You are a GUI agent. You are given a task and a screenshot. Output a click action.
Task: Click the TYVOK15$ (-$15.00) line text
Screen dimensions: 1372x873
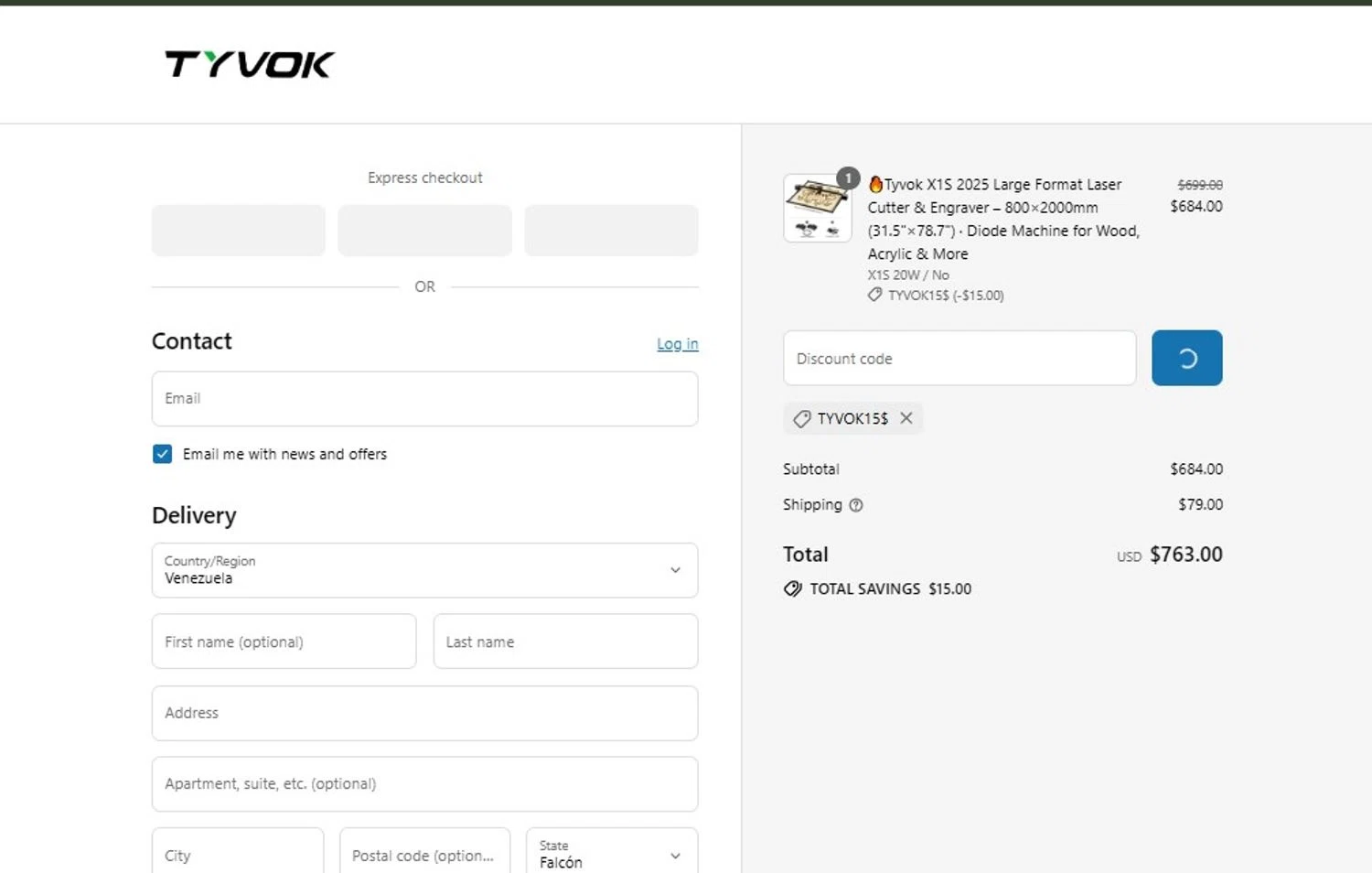click(946, 296)
